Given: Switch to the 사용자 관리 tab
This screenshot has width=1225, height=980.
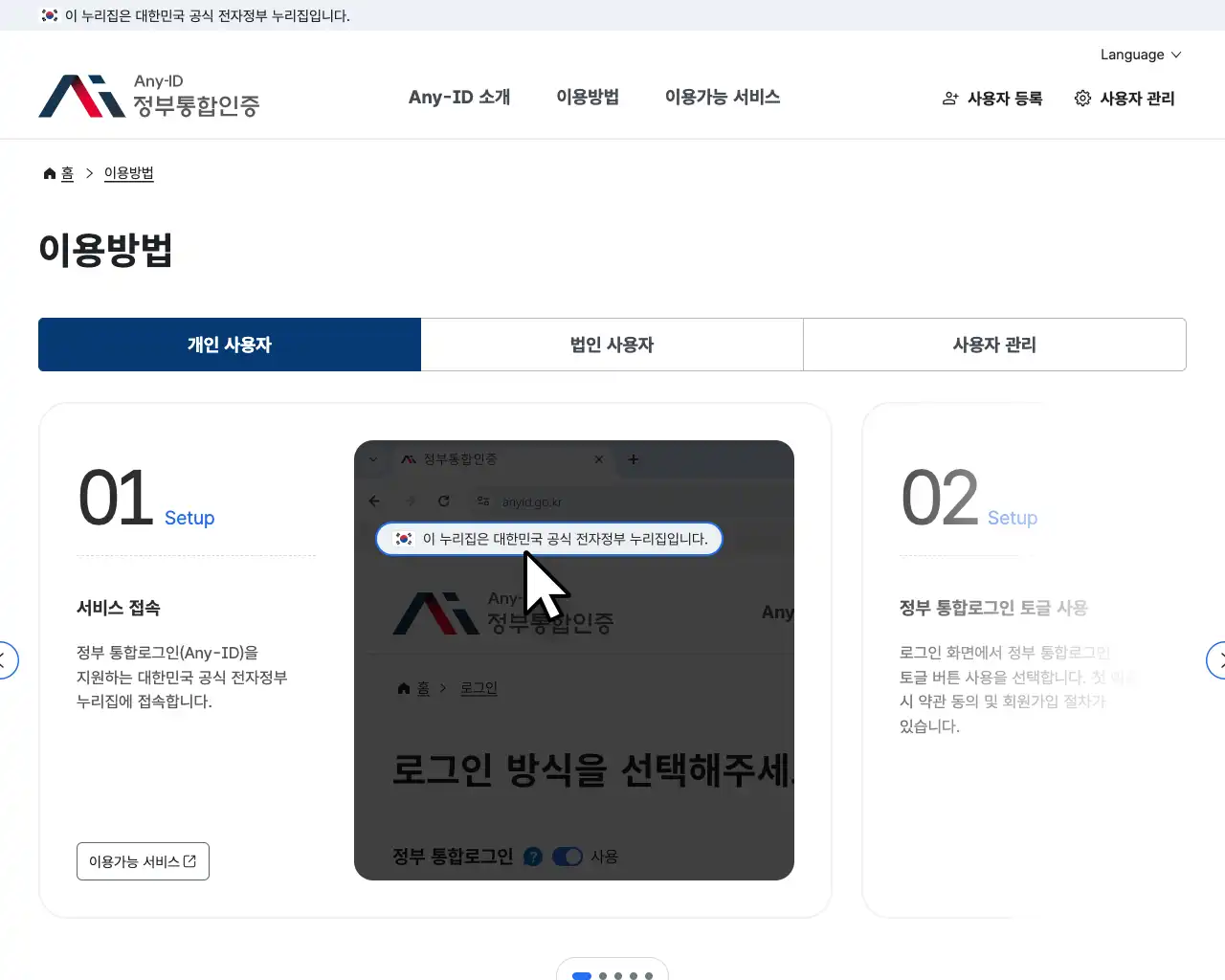Looking at the screenshot, I should coord(994,345).
